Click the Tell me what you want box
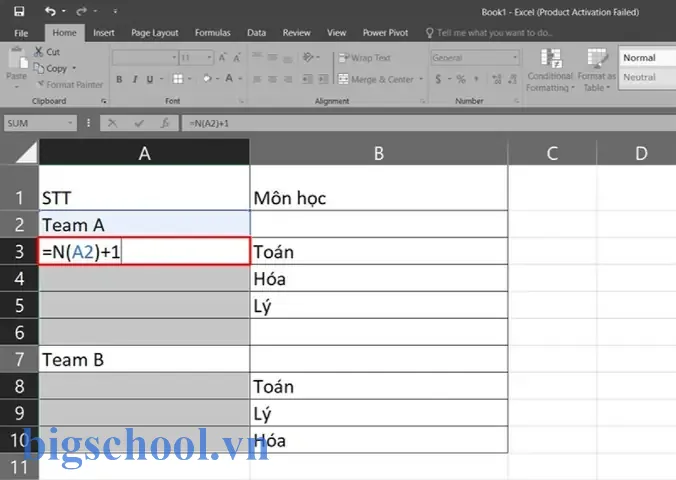This screenshot has width=676, height=480. click(x=489, y=33)
